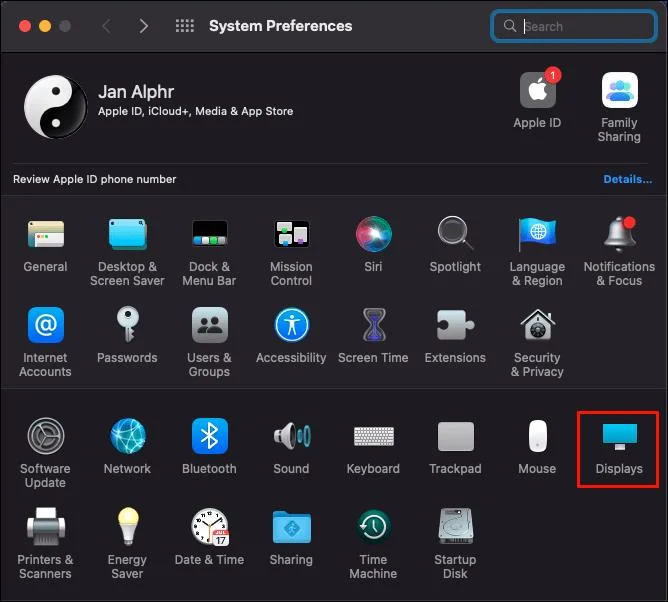Click the magnifying glass in search box
The width and height of the screenshot is (668, 602).
point(510,26)
